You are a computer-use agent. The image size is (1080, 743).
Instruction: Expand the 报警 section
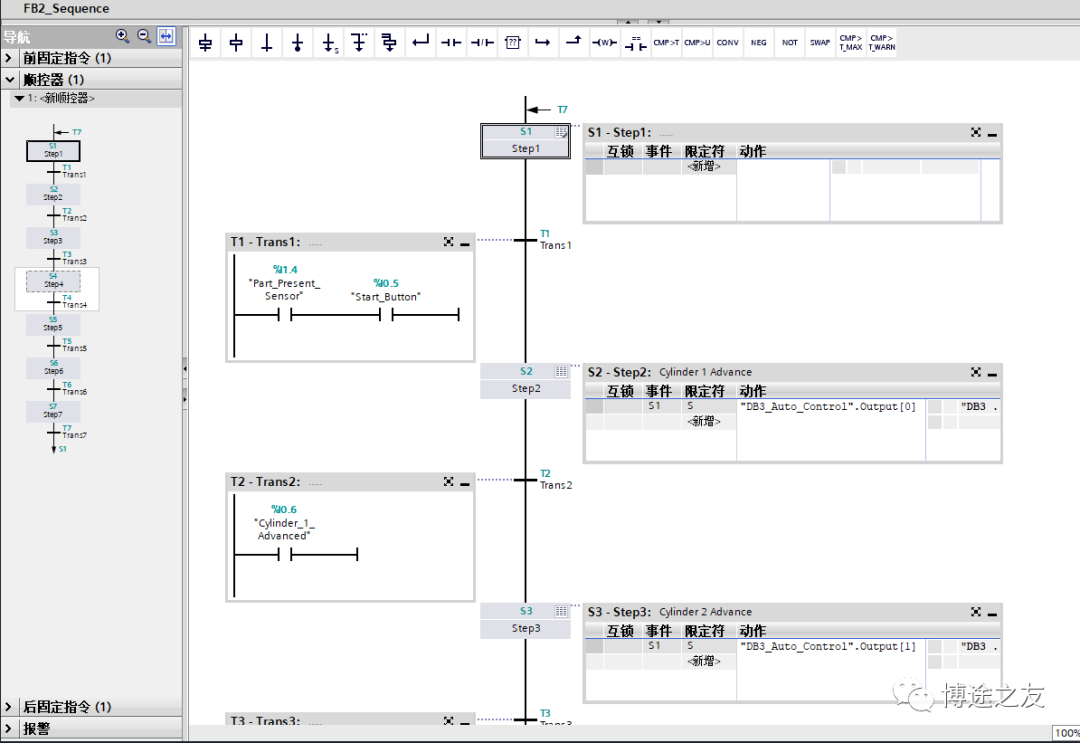click(x=8, y=729)
